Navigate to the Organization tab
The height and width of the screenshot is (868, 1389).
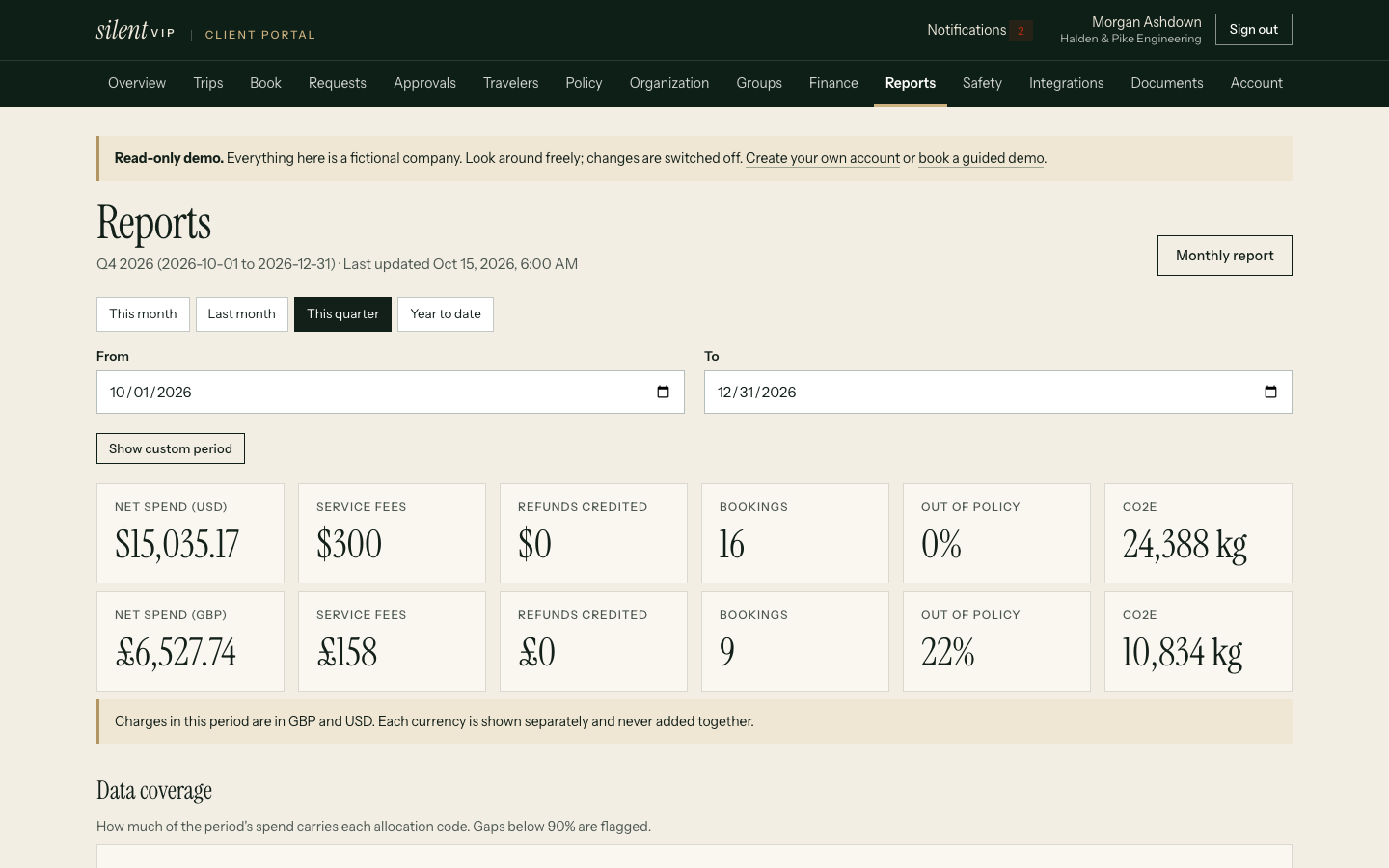669,83
